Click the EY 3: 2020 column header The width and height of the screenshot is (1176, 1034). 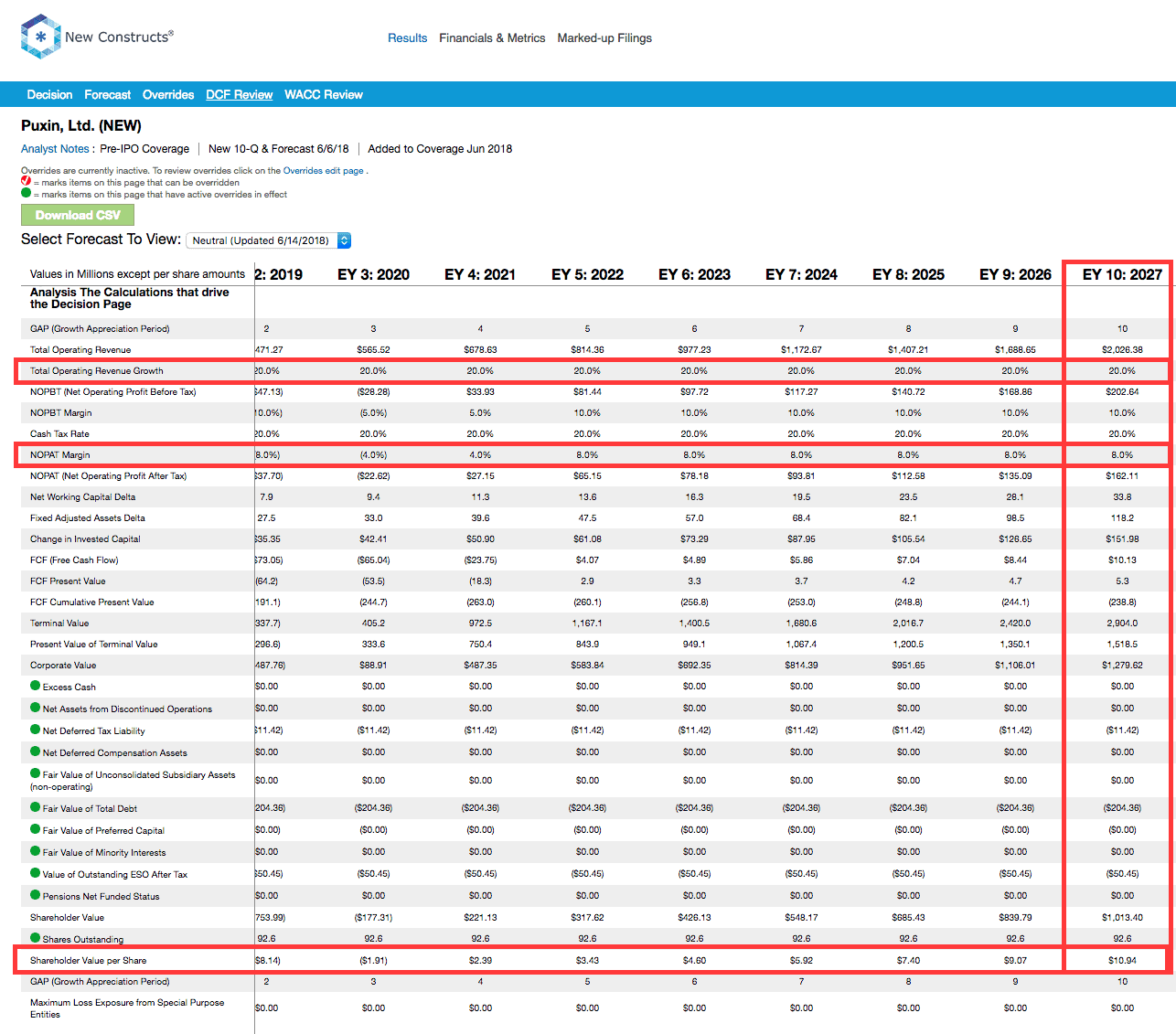373,274
